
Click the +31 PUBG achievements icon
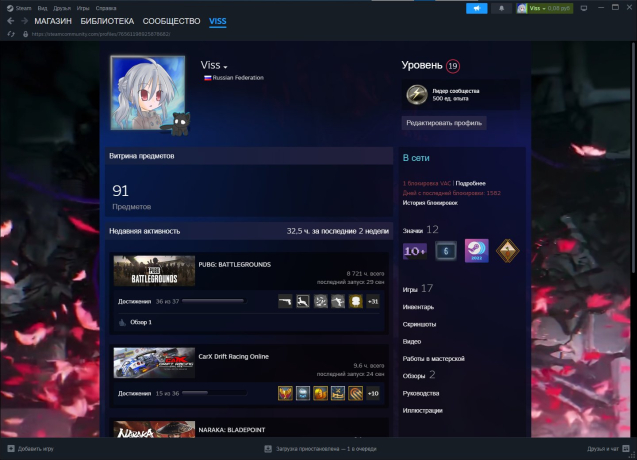coord(373,301)
